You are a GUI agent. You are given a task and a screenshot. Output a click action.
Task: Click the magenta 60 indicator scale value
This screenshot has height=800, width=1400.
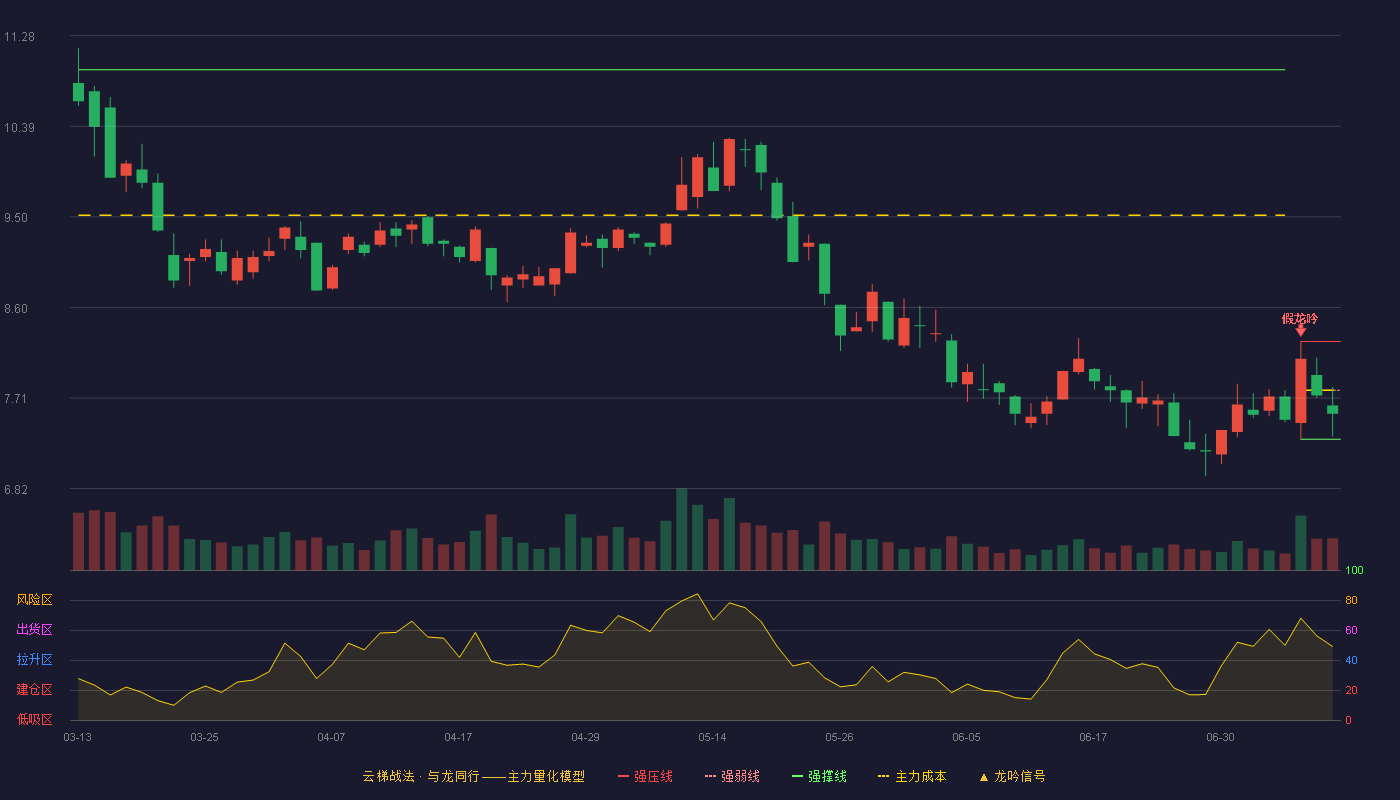1351,631
